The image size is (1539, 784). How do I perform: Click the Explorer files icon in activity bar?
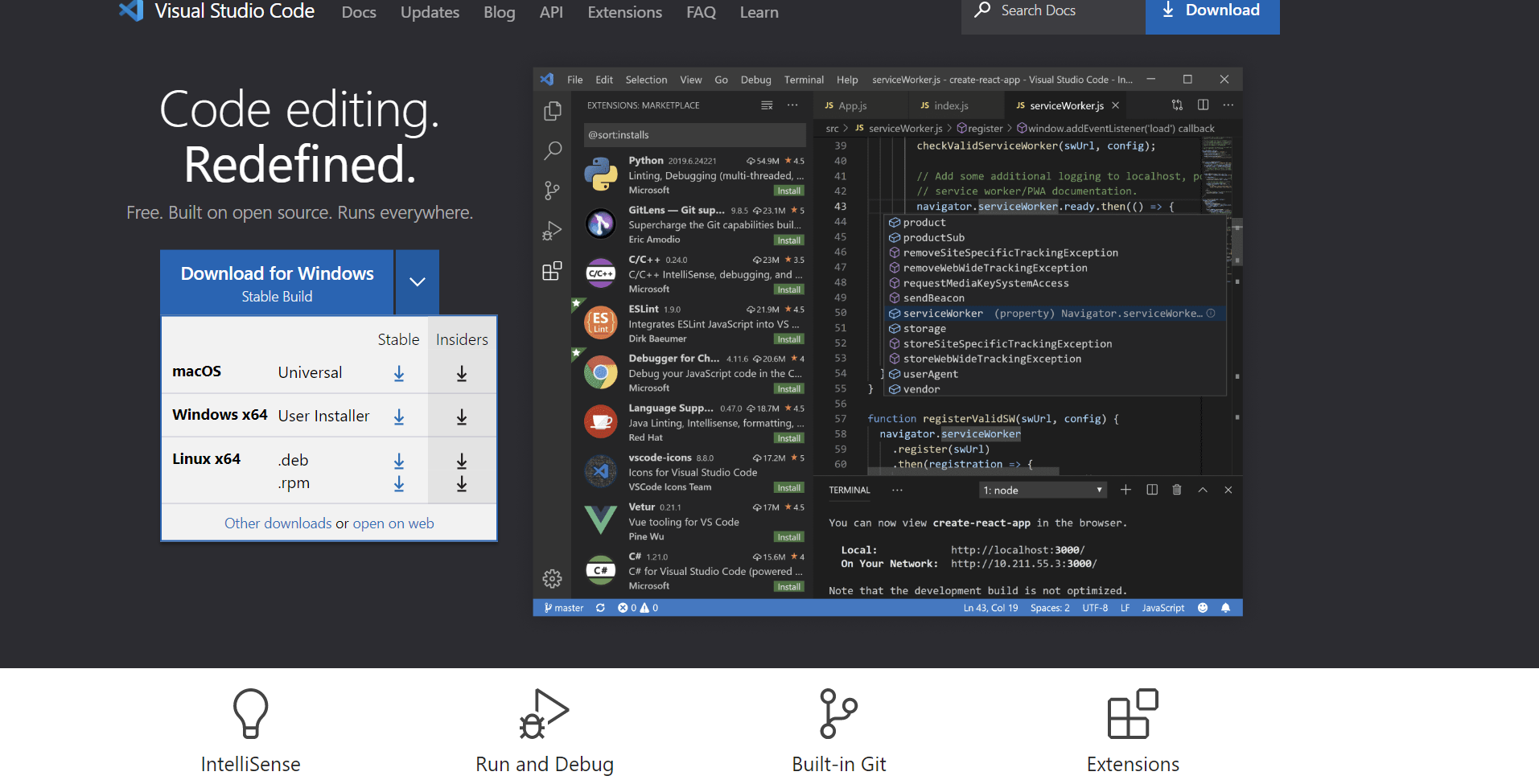point(552,111)
